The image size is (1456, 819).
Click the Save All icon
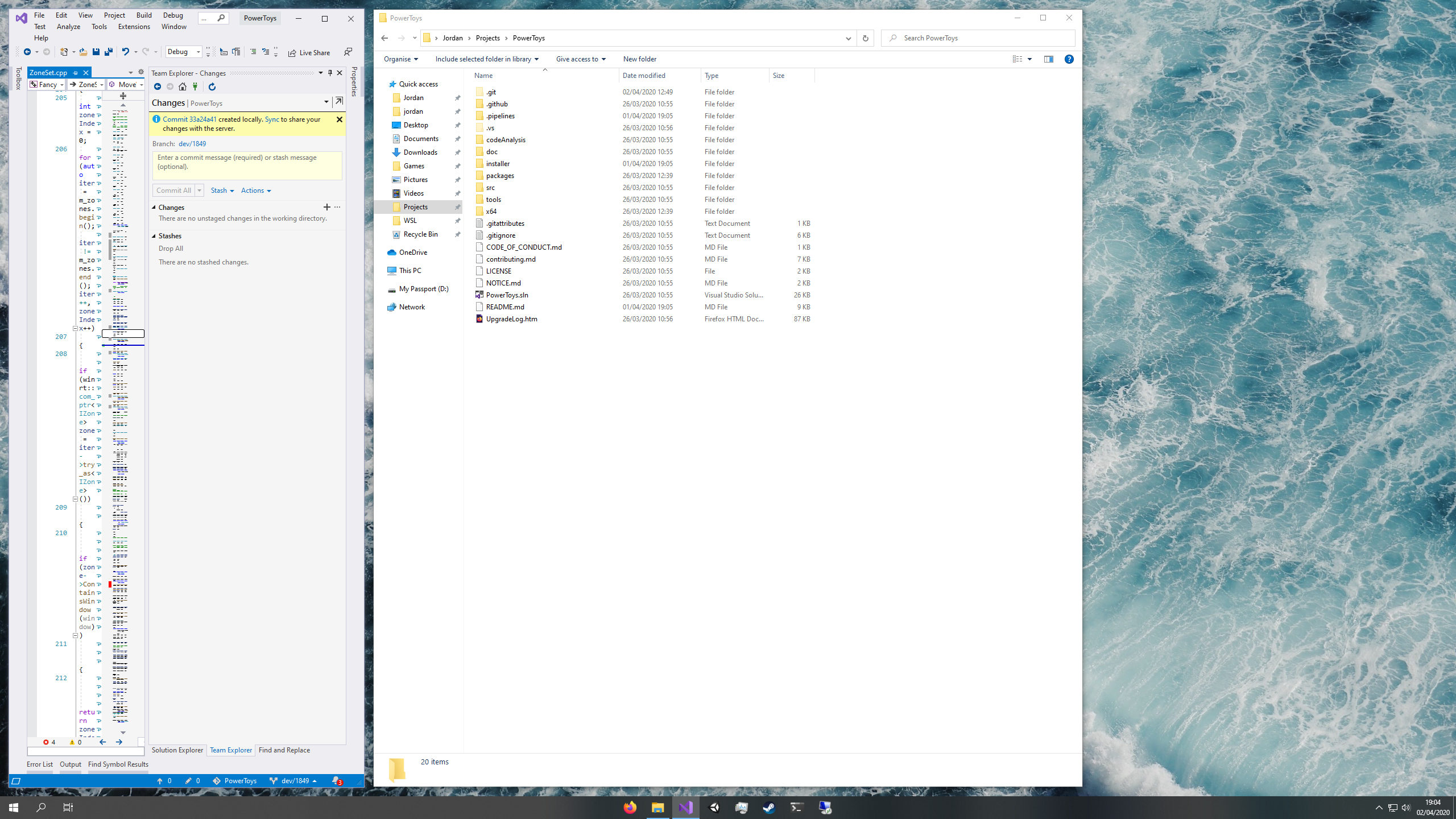[109, 52]
